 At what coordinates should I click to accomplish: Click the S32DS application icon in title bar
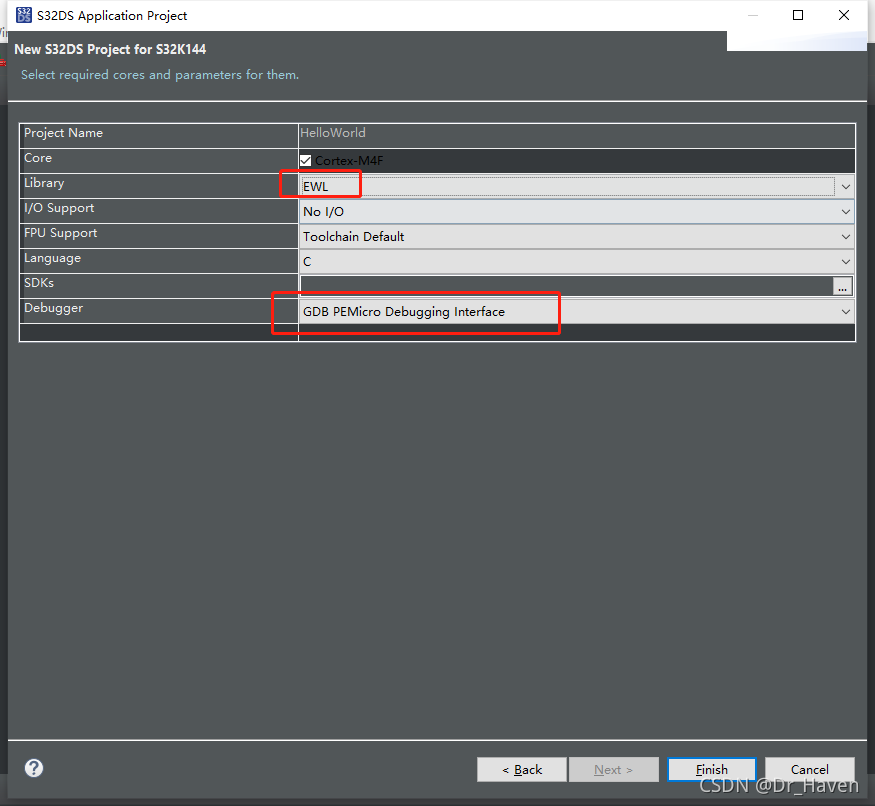pyautogui.click(x=24, y=15)
